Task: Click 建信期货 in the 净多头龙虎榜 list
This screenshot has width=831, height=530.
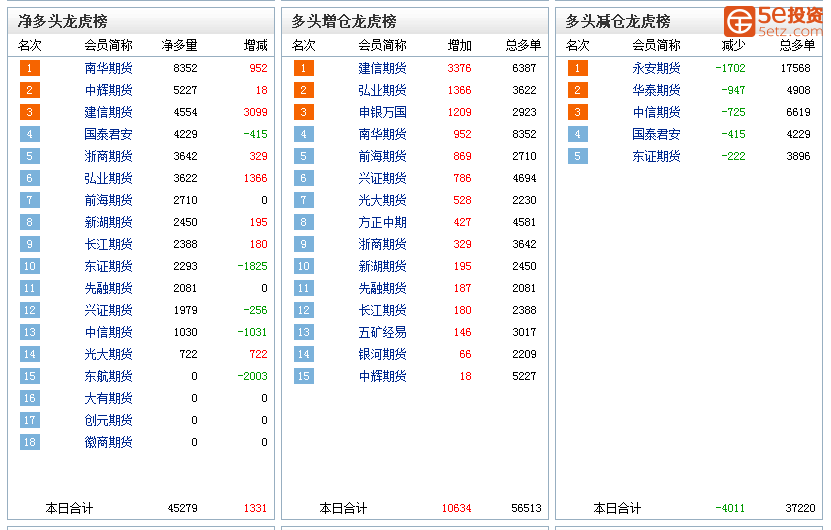Action: click(x=109, y=112)
